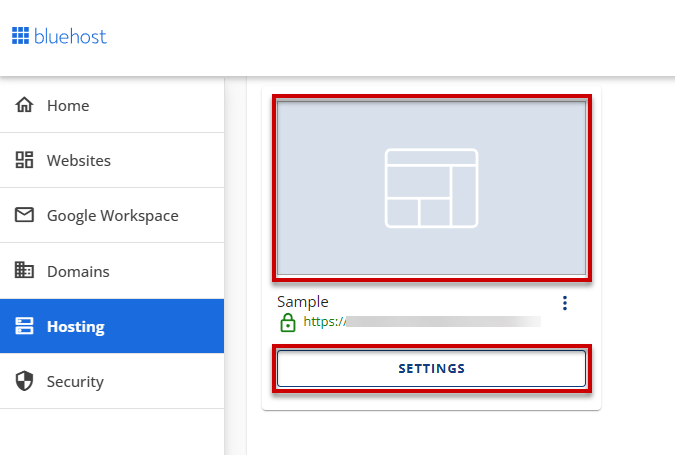Open the Sample site preview thumbnail
This screenshot has height=455, width=675.
click(x=432, y=188)
